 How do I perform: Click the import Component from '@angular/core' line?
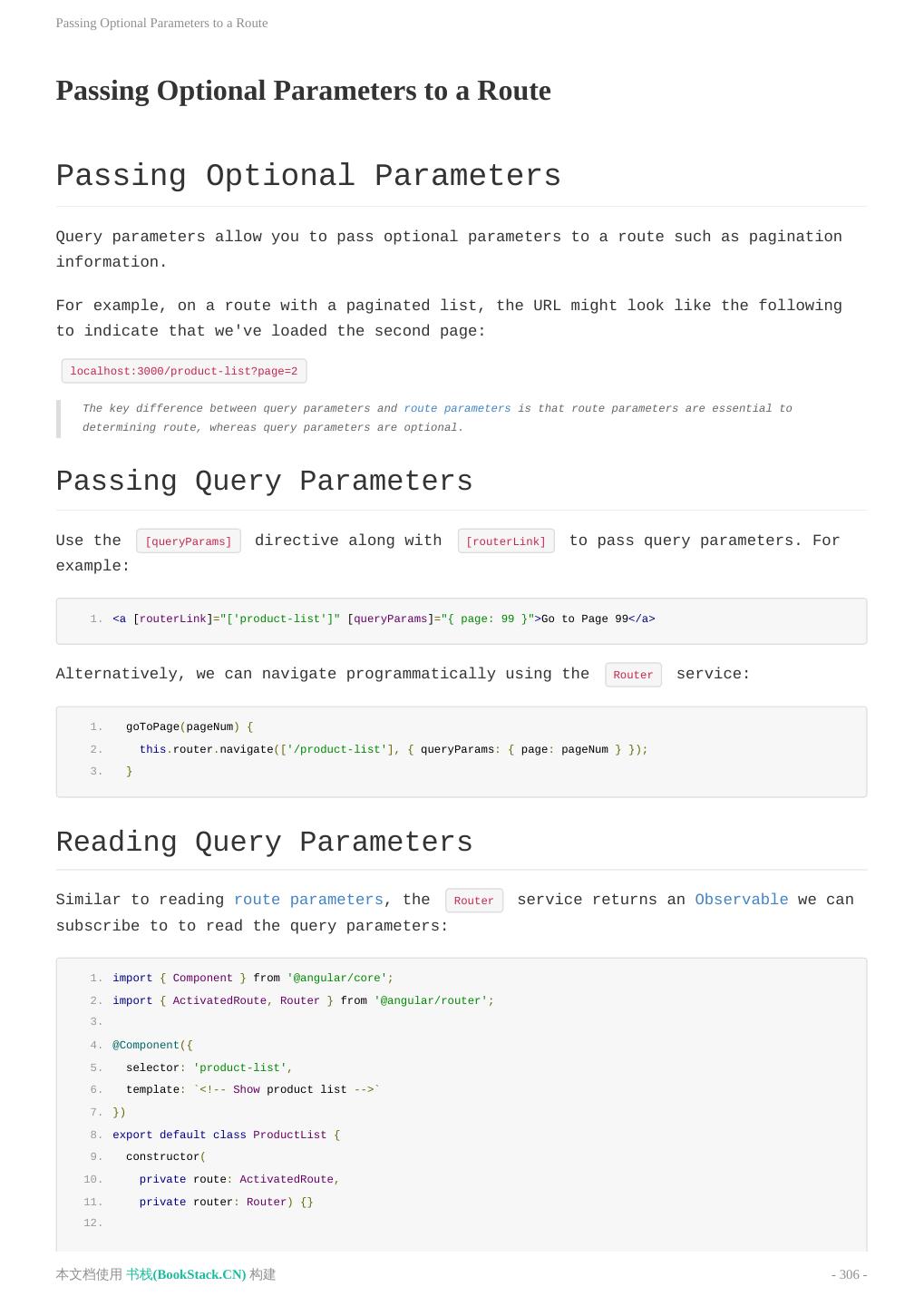[252, 979]
